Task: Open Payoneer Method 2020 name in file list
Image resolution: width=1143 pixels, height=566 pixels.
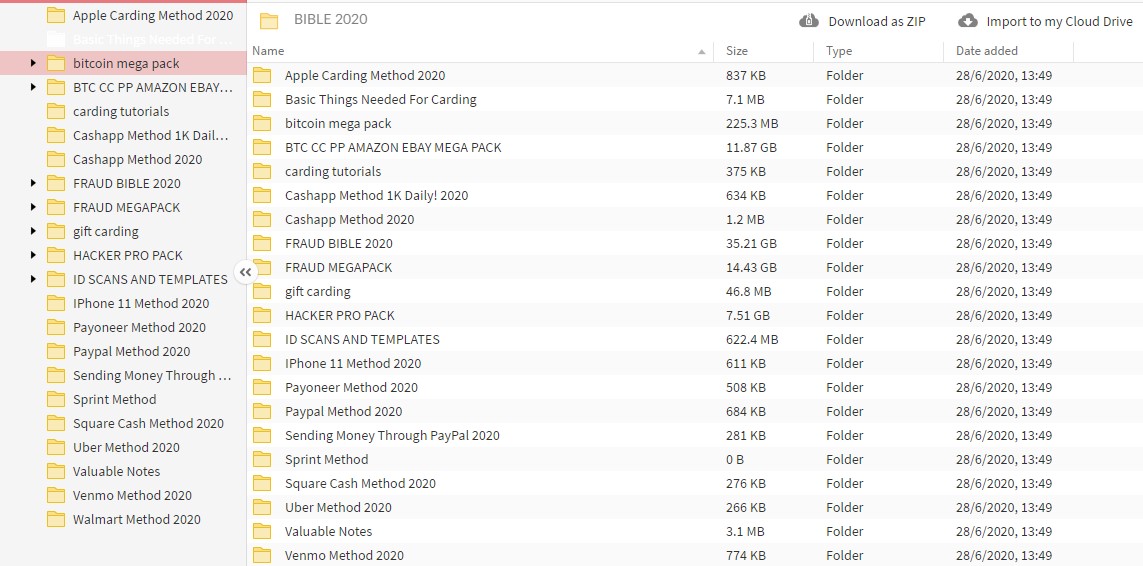Action: (351, 387)
